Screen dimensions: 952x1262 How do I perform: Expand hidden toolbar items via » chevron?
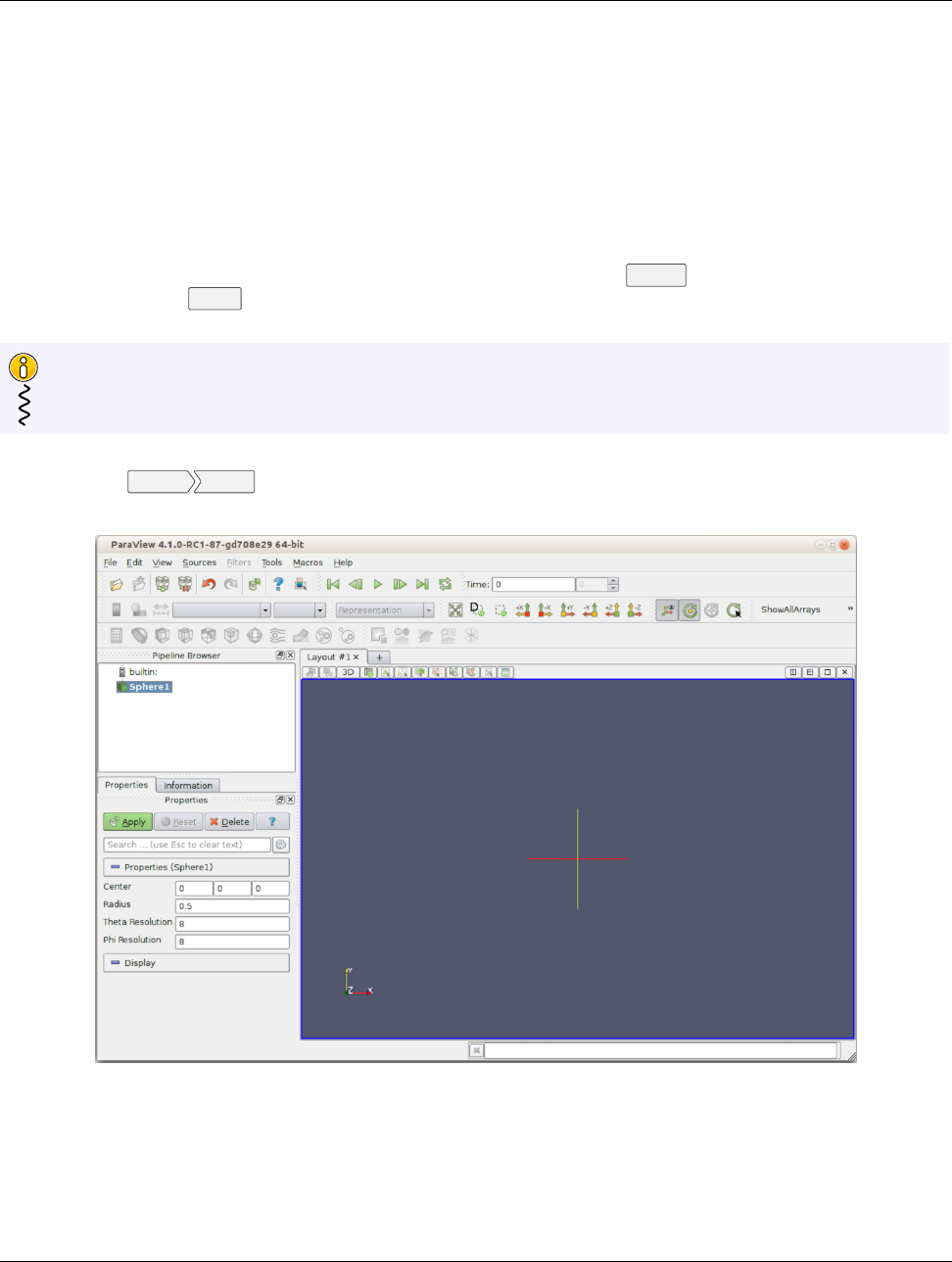click(x=850, y=609)
